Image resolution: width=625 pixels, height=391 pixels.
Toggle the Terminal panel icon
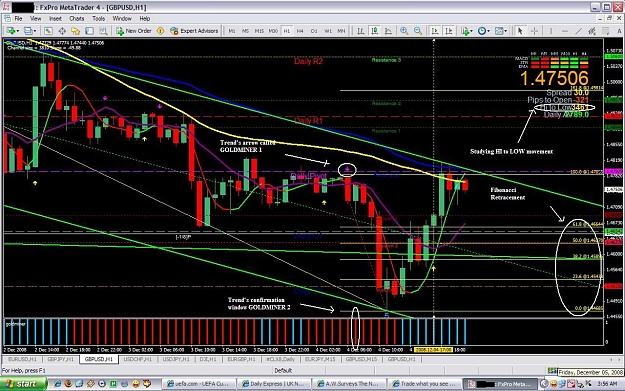tap(89, 31)
